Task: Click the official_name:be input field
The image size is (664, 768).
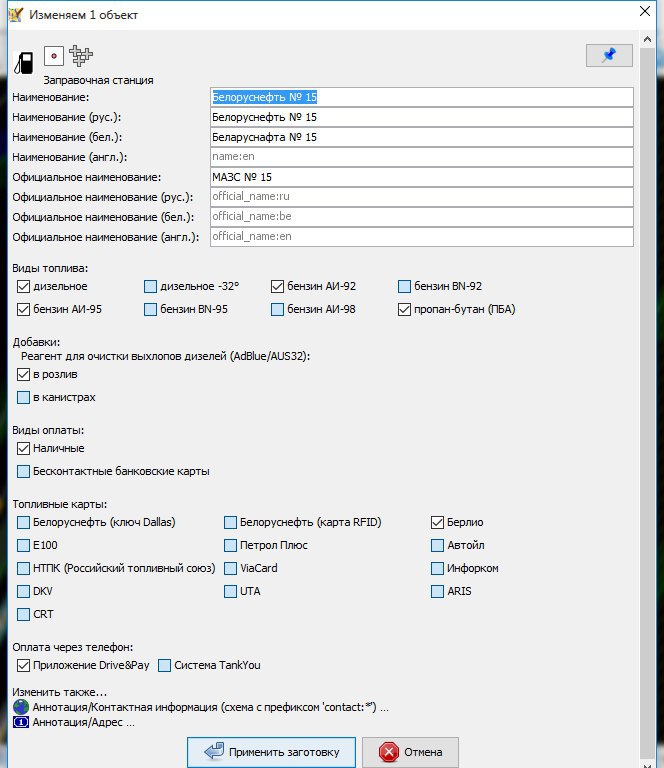Action: pyautogui.click(x=422, y=217)
